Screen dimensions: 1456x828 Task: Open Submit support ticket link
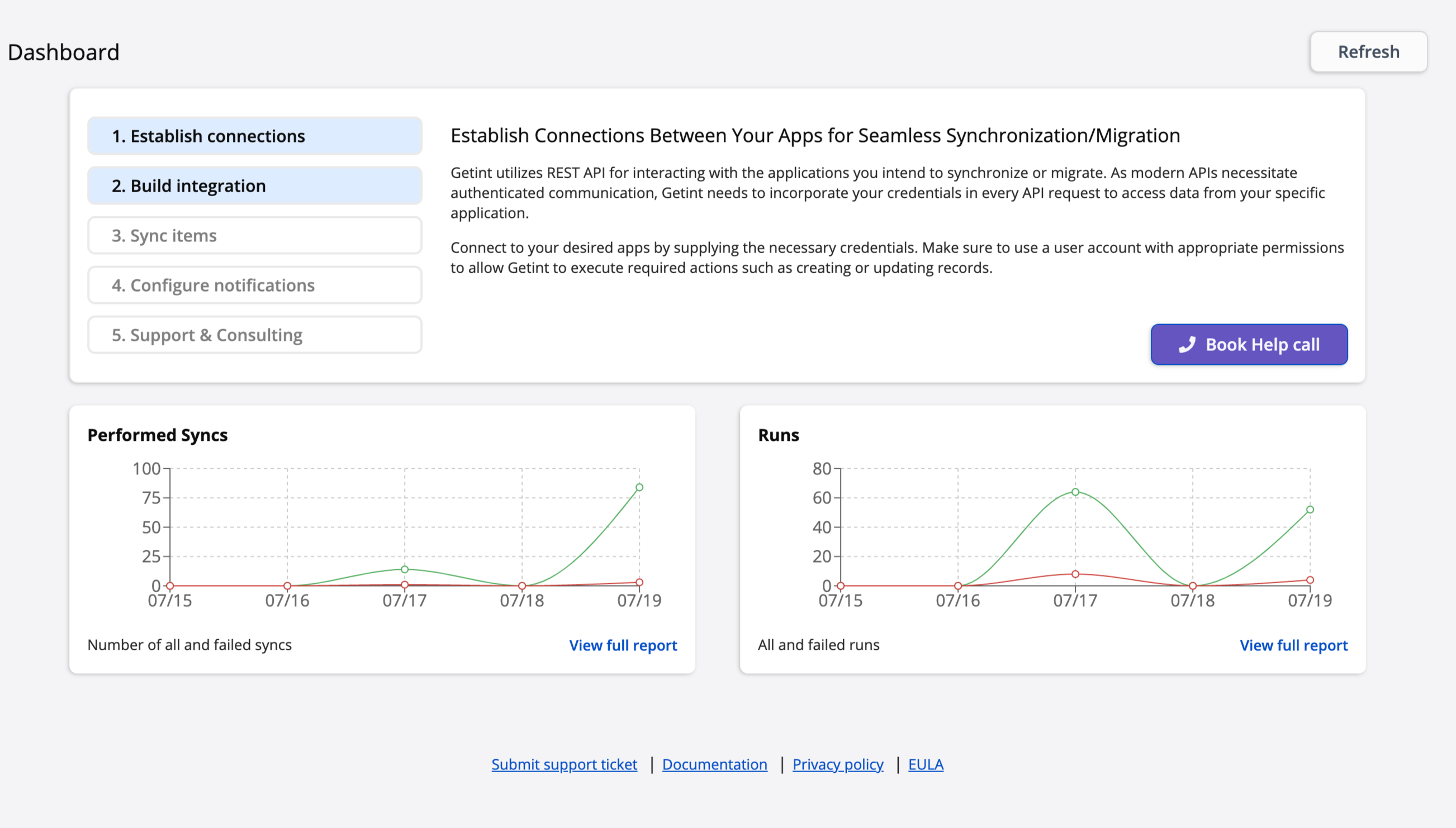click(x=563, y=764)
